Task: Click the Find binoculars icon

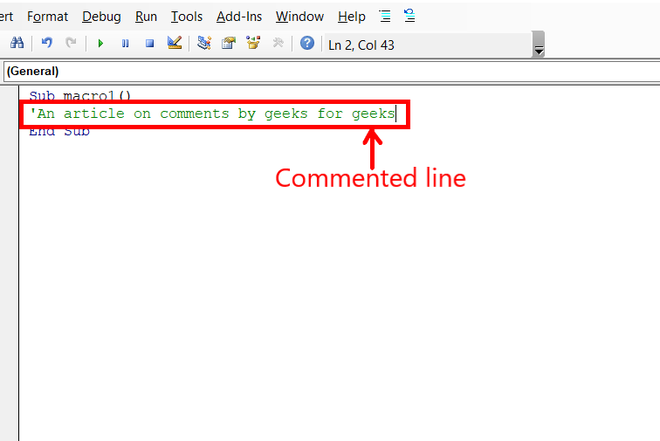Action: click(17, 43)
